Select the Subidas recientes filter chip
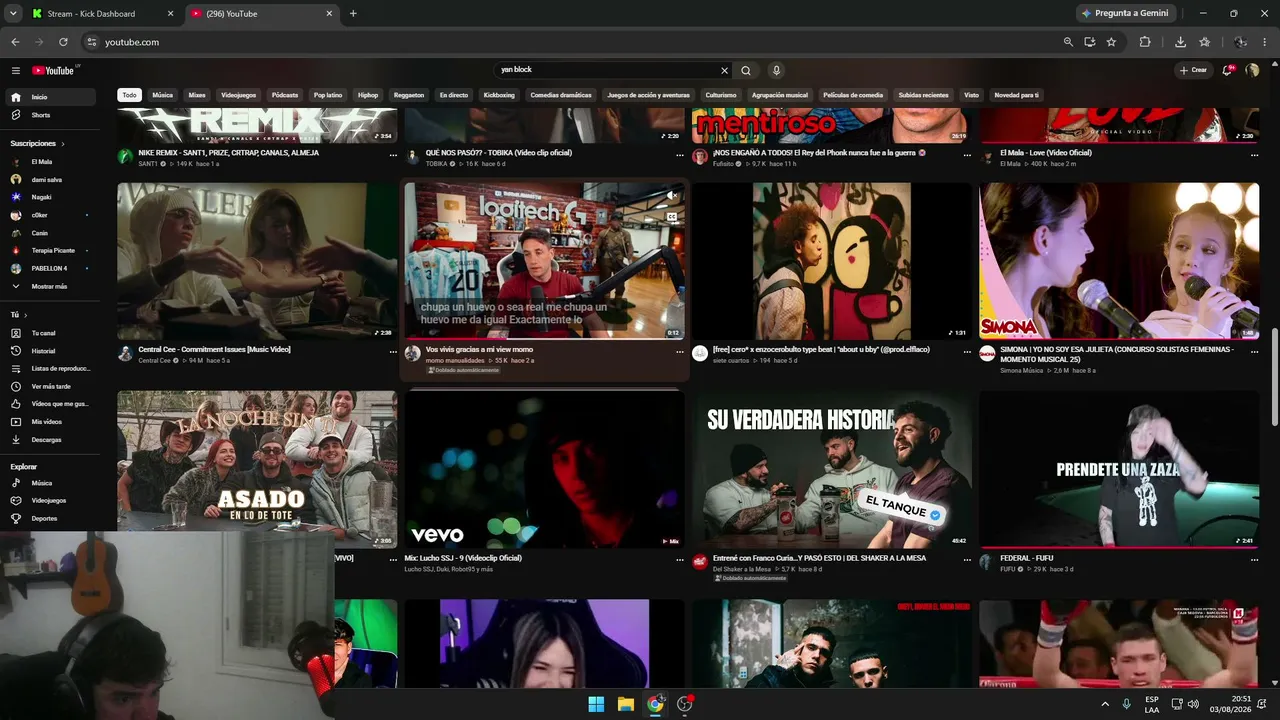The image size is (1280, 720). tap(923, 95)
